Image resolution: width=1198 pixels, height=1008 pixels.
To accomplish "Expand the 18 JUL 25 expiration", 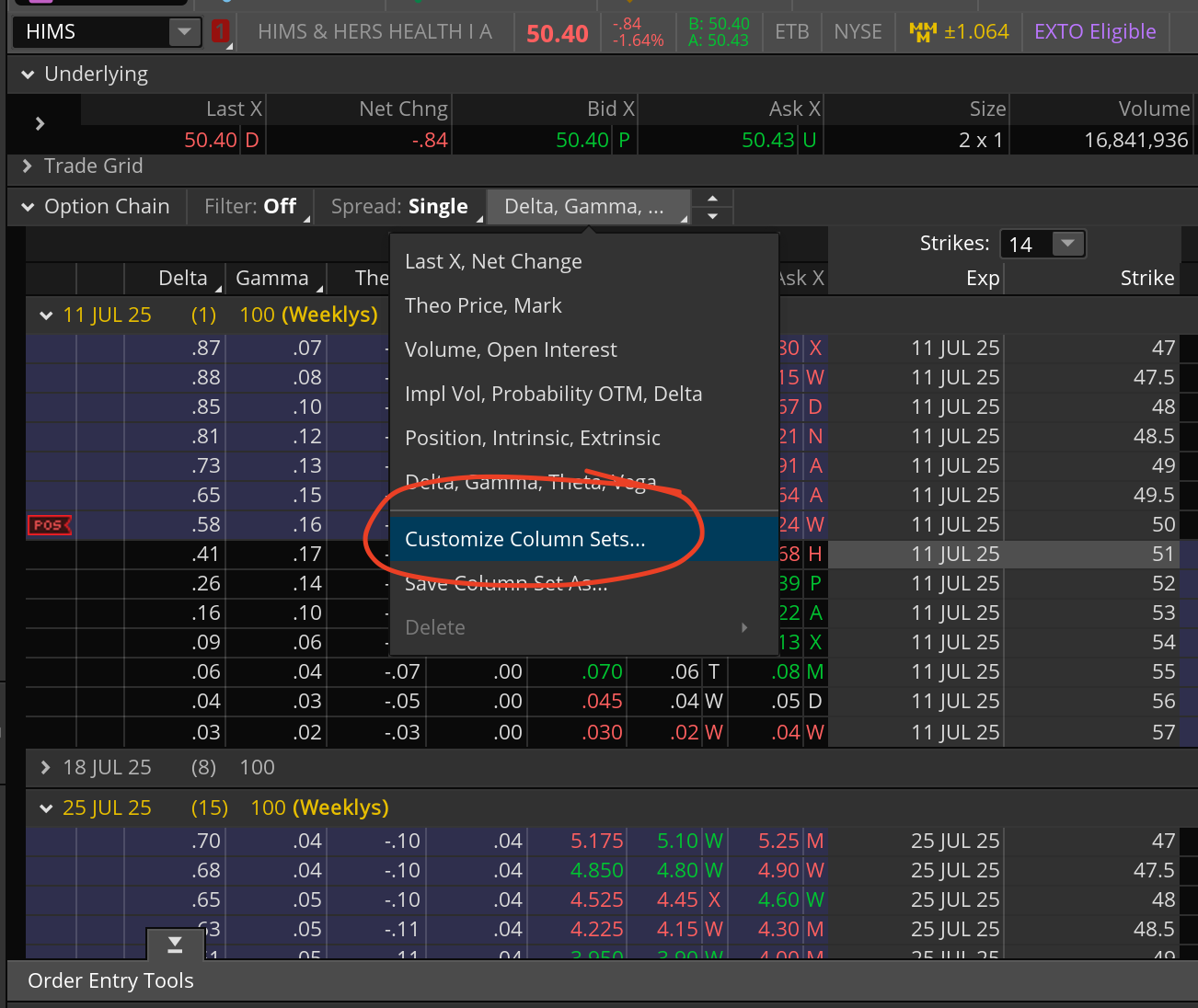I will click(x=46, y=767).
